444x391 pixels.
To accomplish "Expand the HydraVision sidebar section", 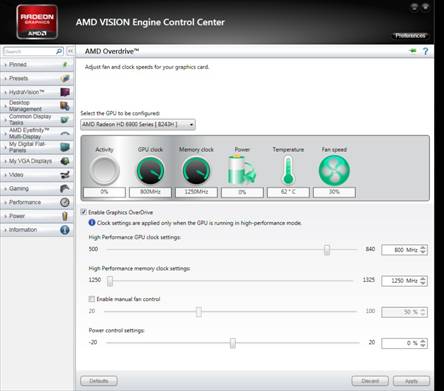I will pos(5,92).
